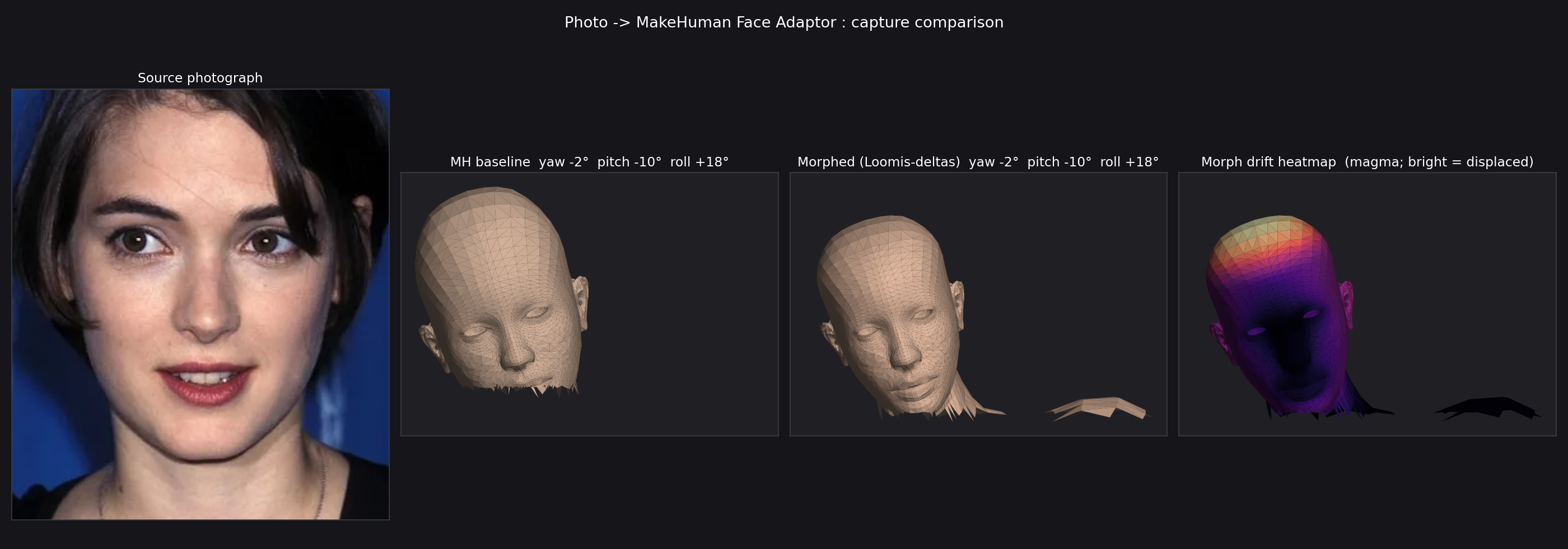The width and height of the screenshot is (1568, 549).
Task: Click the MH baseline head mesh render
Action: pos(502,291)
